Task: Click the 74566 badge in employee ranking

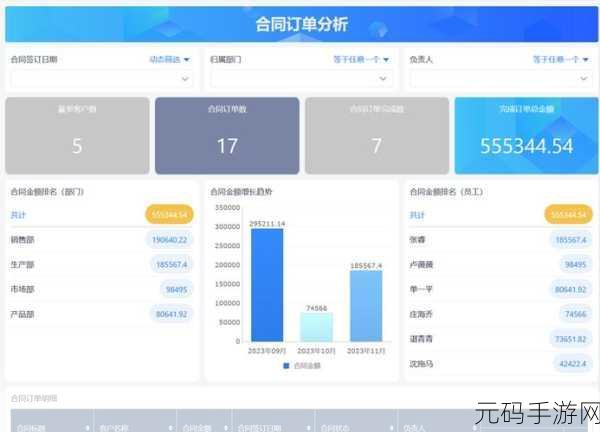Action: click(x=576, y=314)
